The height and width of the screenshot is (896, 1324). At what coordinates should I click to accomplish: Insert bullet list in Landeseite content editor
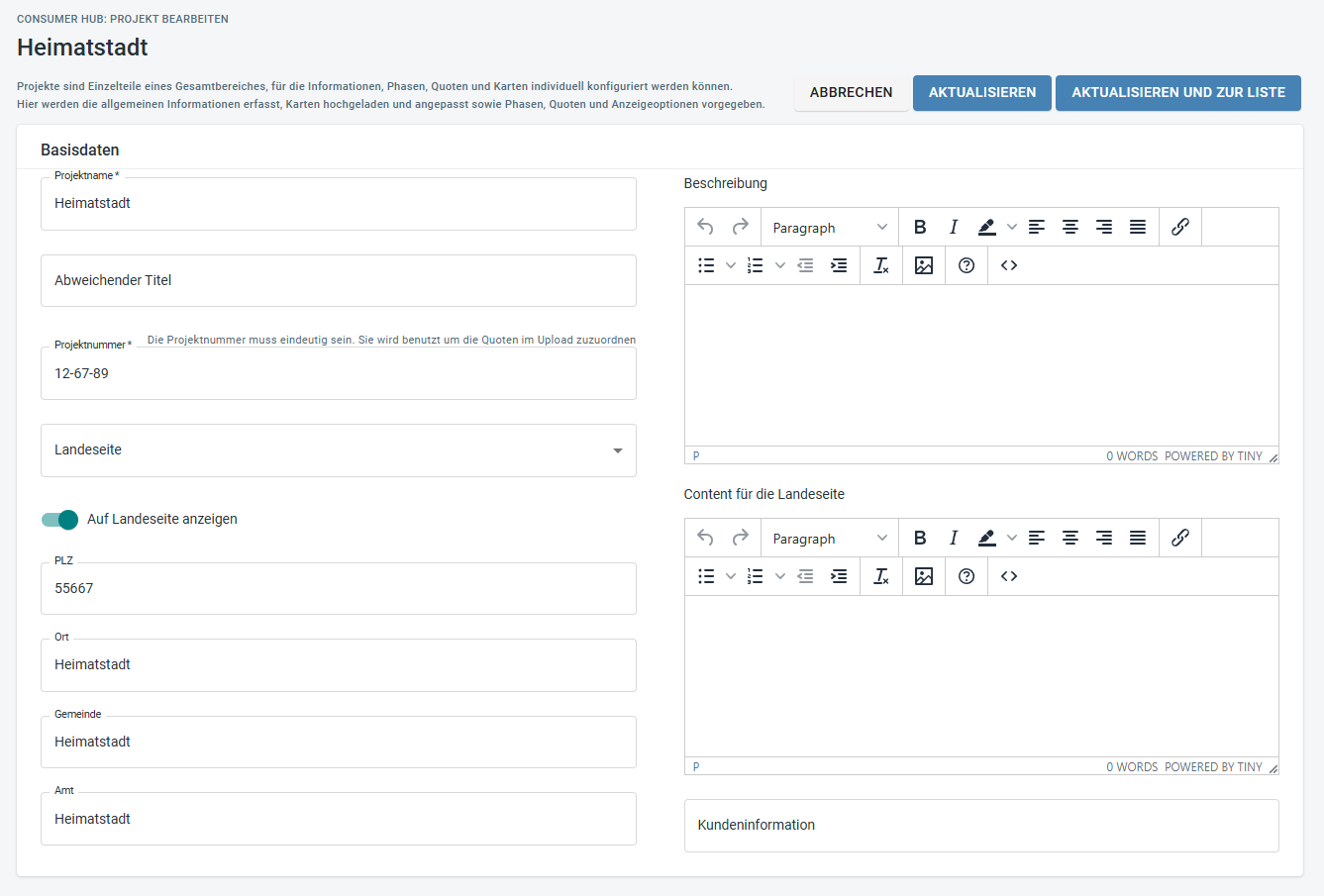[706, 576]
